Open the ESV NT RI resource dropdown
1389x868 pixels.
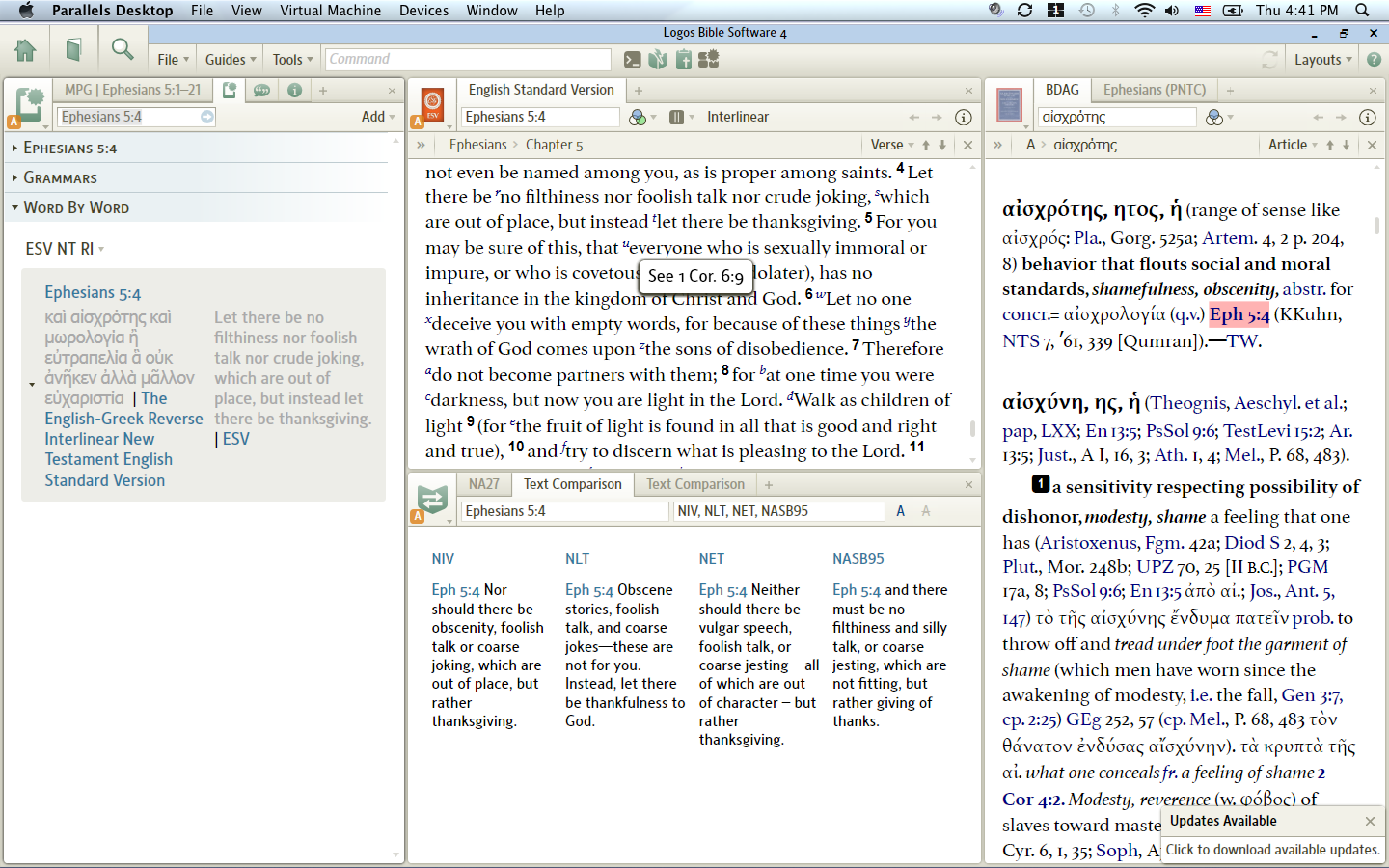click(x=65, y=249)
